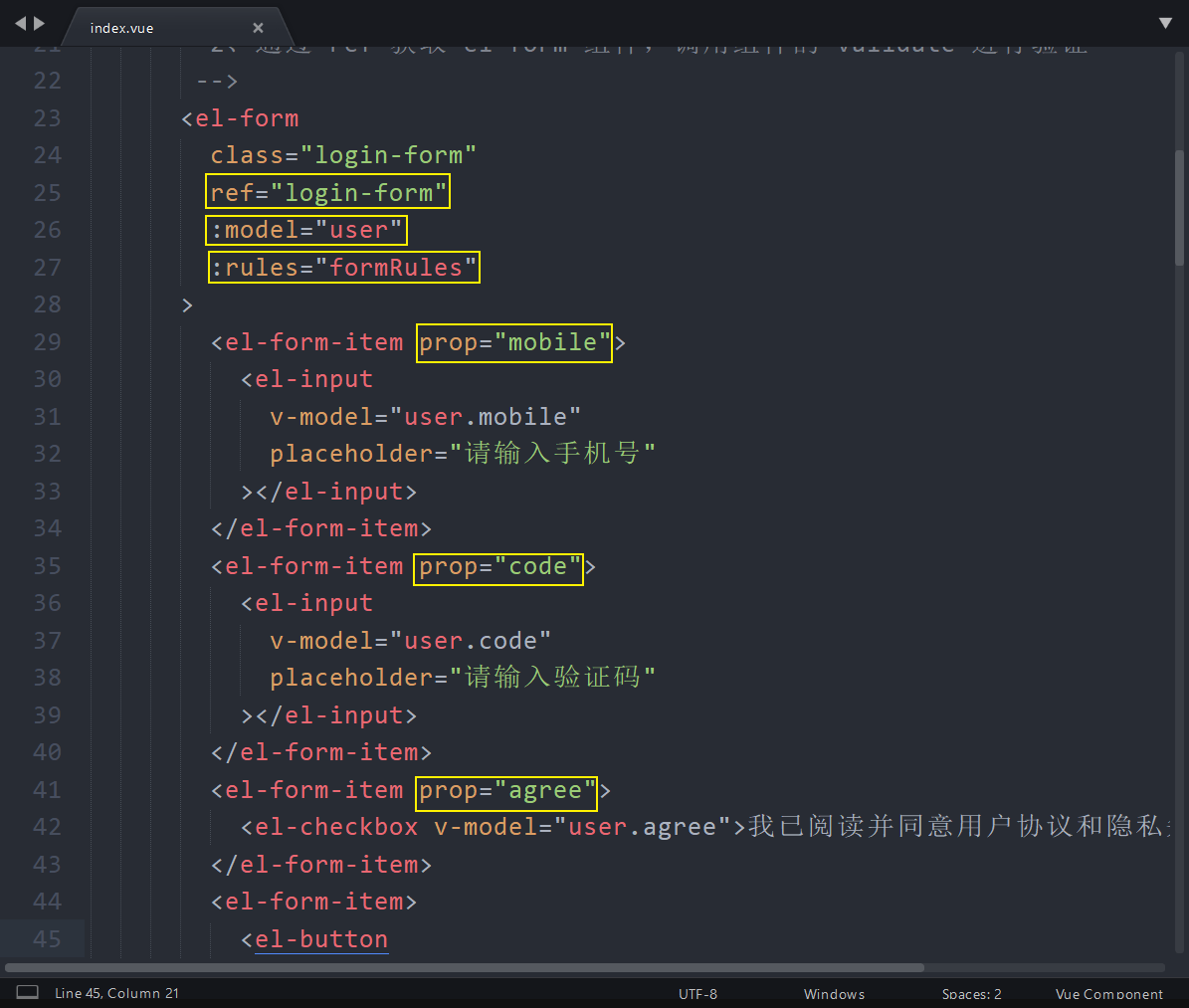1189x1008 pixels.
Task: Click the highlighted ref="login-form" attribute
Action: (x=328, y=192)
